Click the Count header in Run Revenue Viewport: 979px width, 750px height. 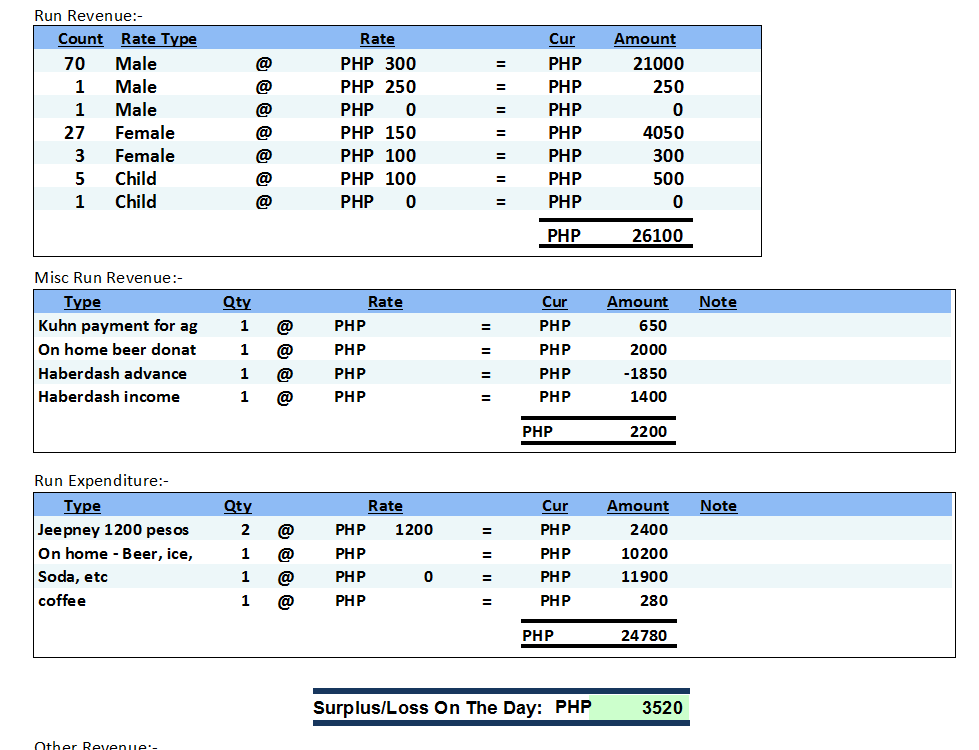pos(80,39)
